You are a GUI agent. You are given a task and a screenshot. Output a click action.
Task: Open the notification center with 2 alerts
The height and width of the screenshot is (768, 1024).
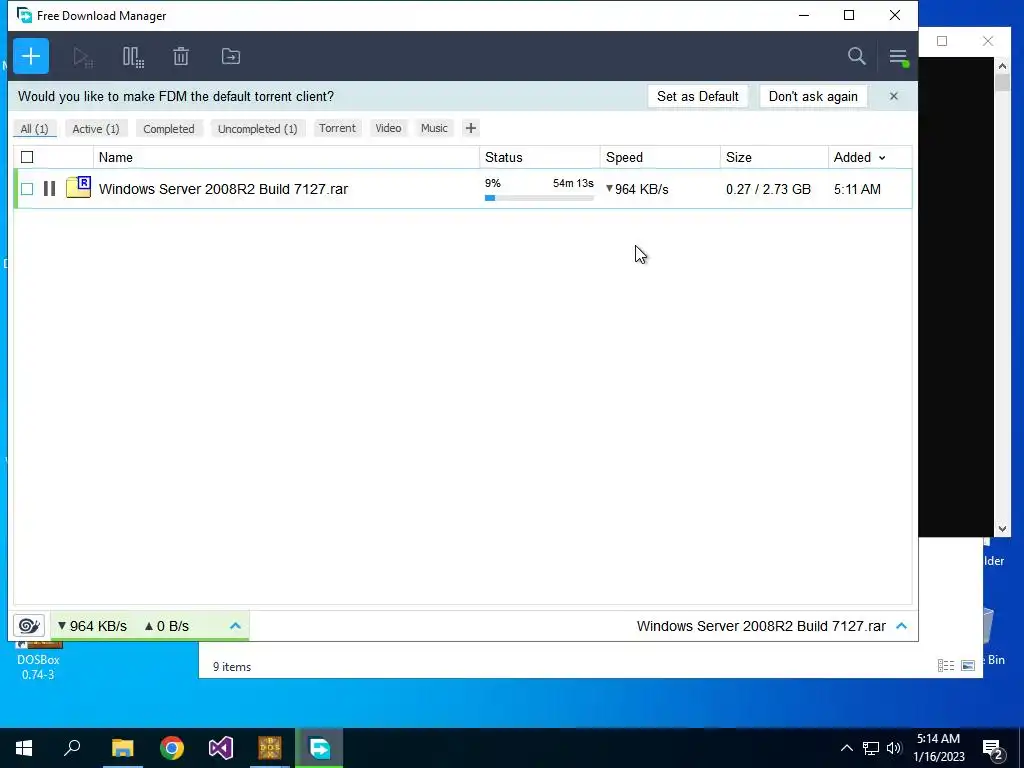point(993,749)
